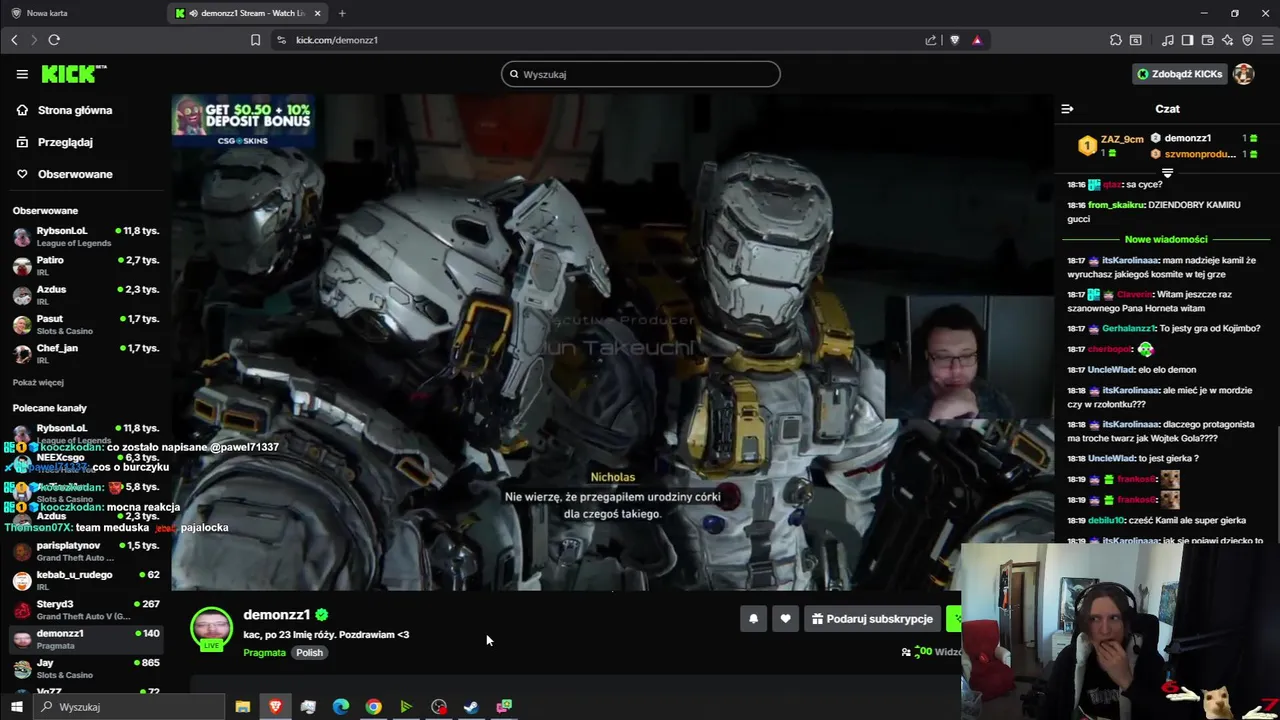Close the demonzz1 Stream tab
This screenshot has width=1280, height=720.
pyautogui.click(x=318, y=13)
